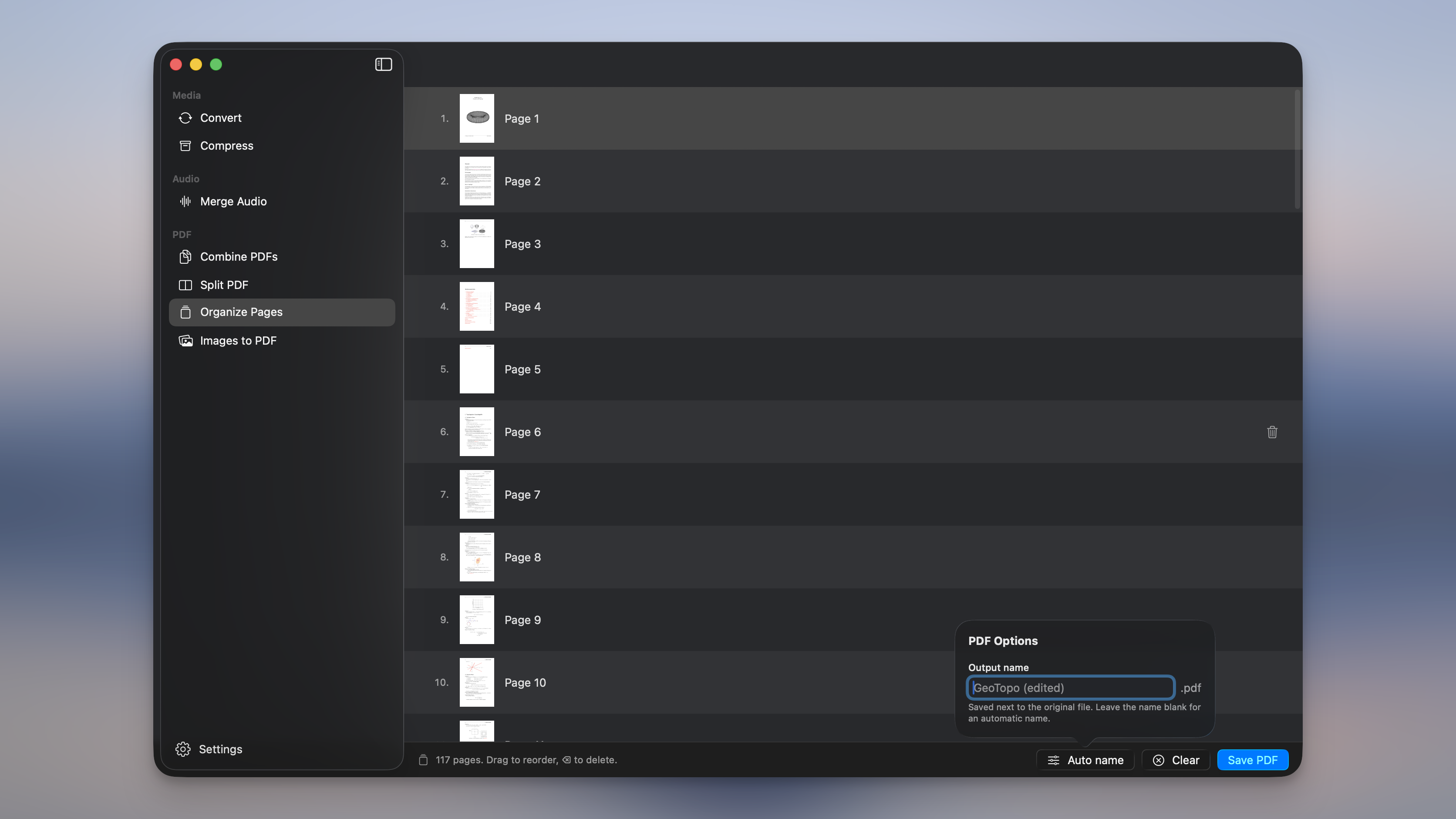This screenshot has width=1456, height=819.
Task: Focus the Output name text field
Action: 1071,688
